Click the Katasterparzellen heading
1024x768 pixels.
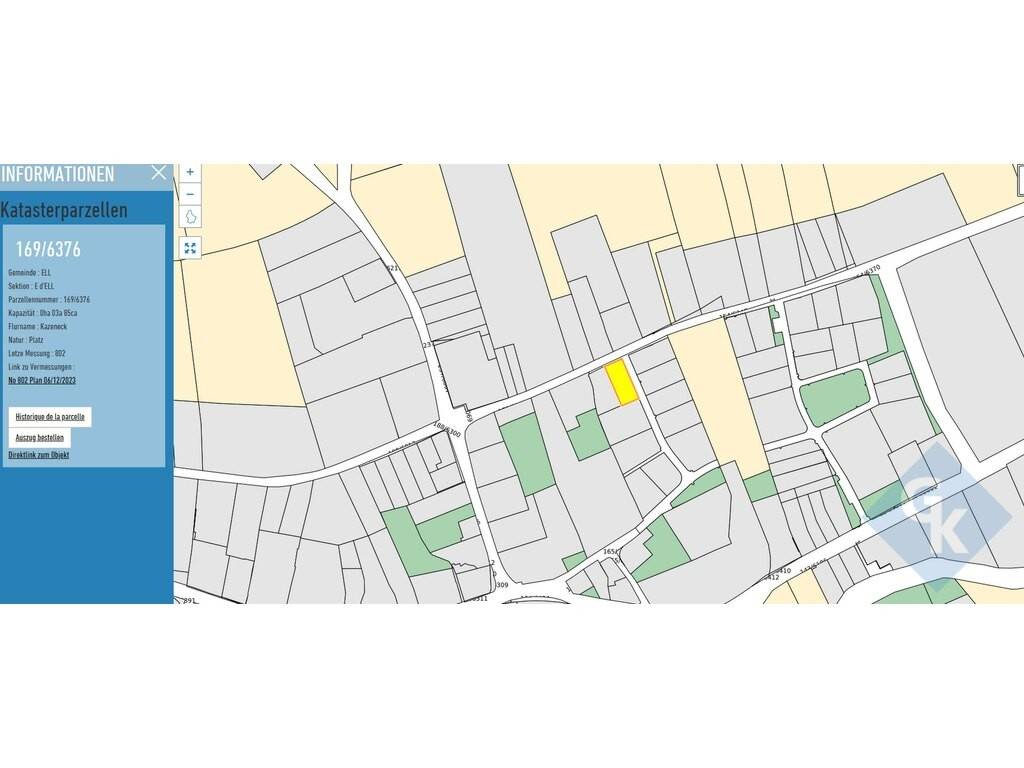click(x=64, y=210)
